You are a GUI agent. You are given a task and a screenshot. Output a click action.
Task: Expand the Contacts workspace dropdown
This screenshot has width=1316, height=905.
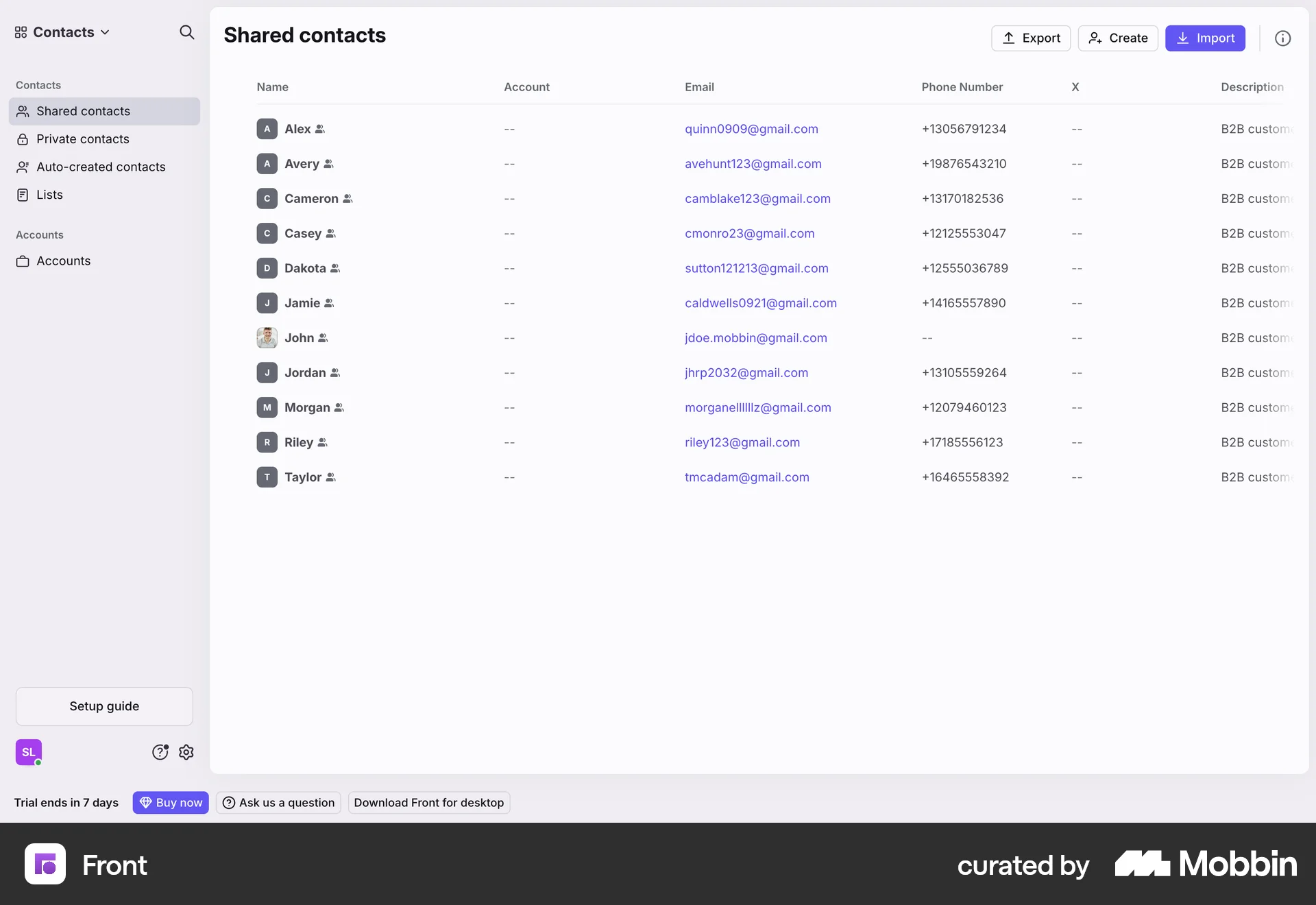pos(63,32)
